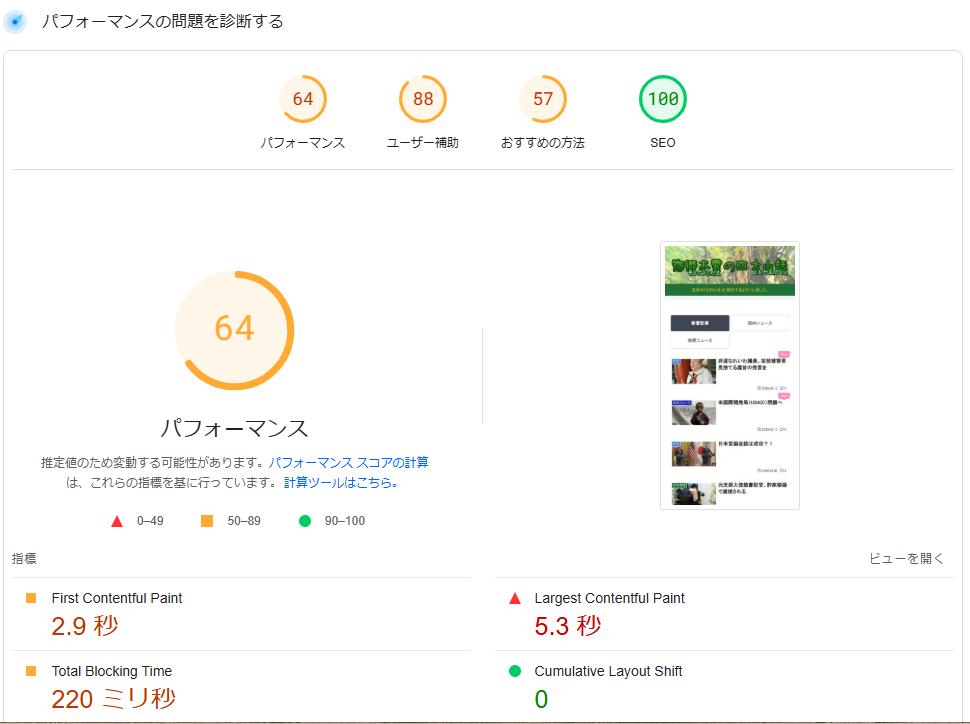Screen dimensions: 970x724
Task: Click the green circle Cumulative Layout Shift icon
Action: pyautogui.click(x=515, y=671)
